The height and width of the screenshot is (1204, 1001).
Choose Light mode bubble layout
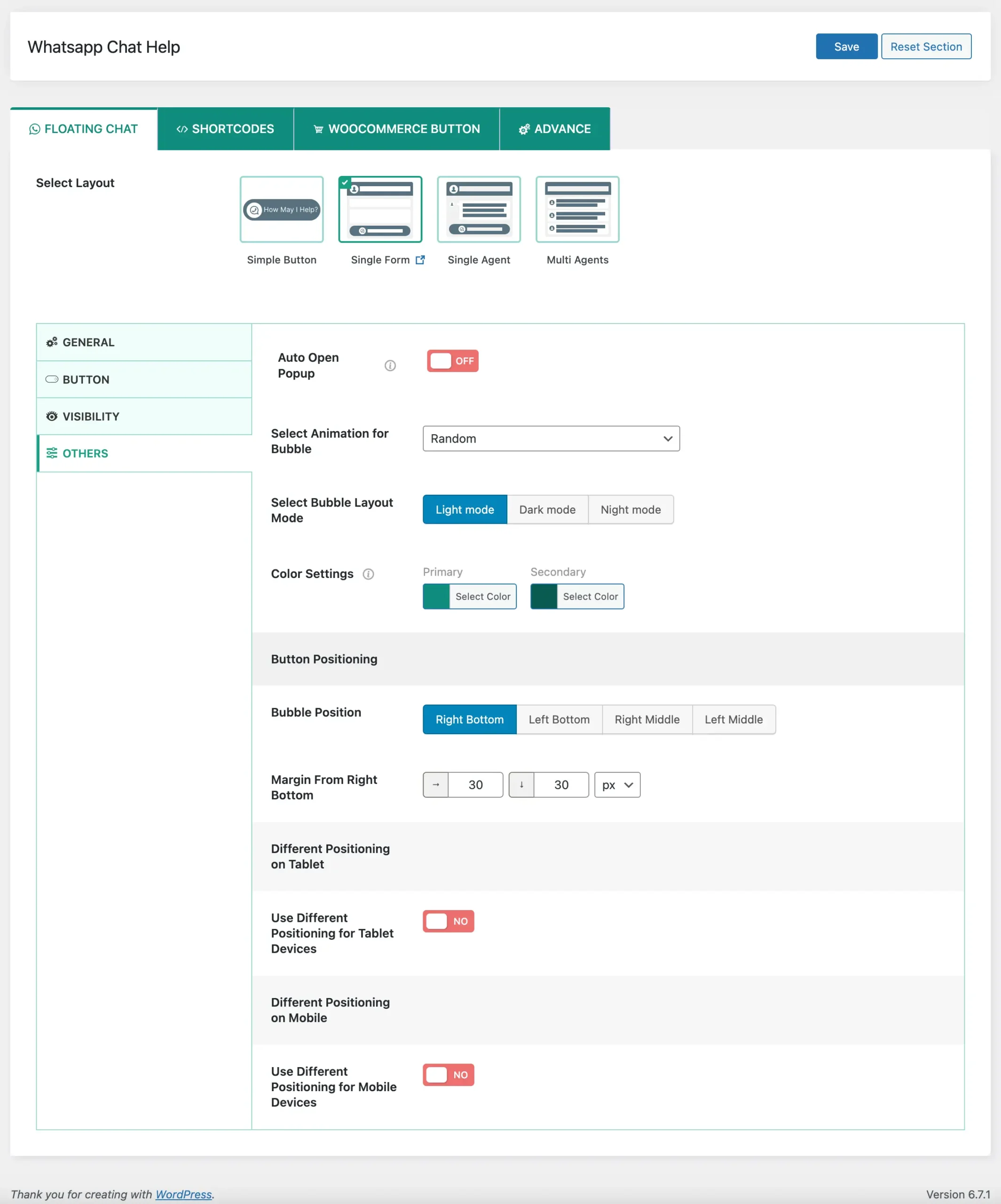465,510
